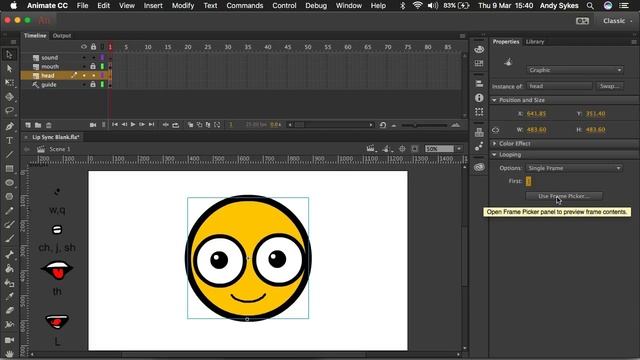Image resolution: width=640 pixels, height=360 pixels.
Task: Select the sound layer
Action: point(49,58)
